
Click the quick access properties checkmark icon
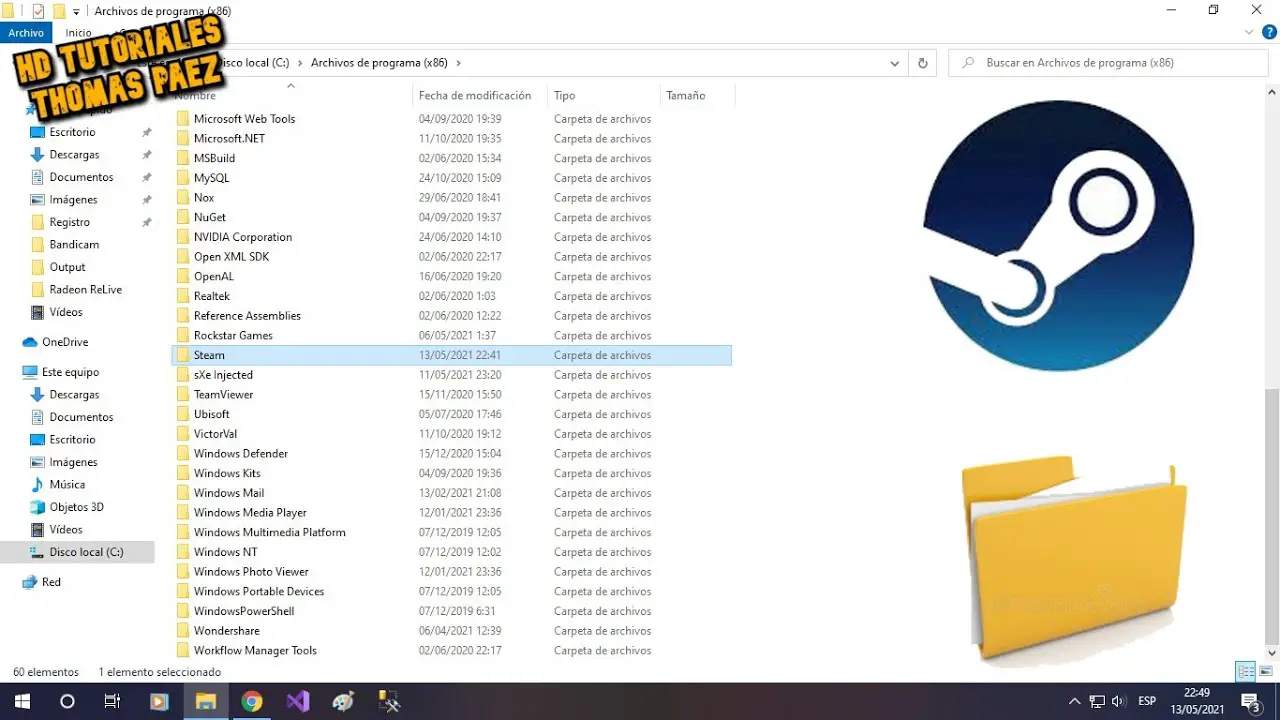(x=38, y=11)
